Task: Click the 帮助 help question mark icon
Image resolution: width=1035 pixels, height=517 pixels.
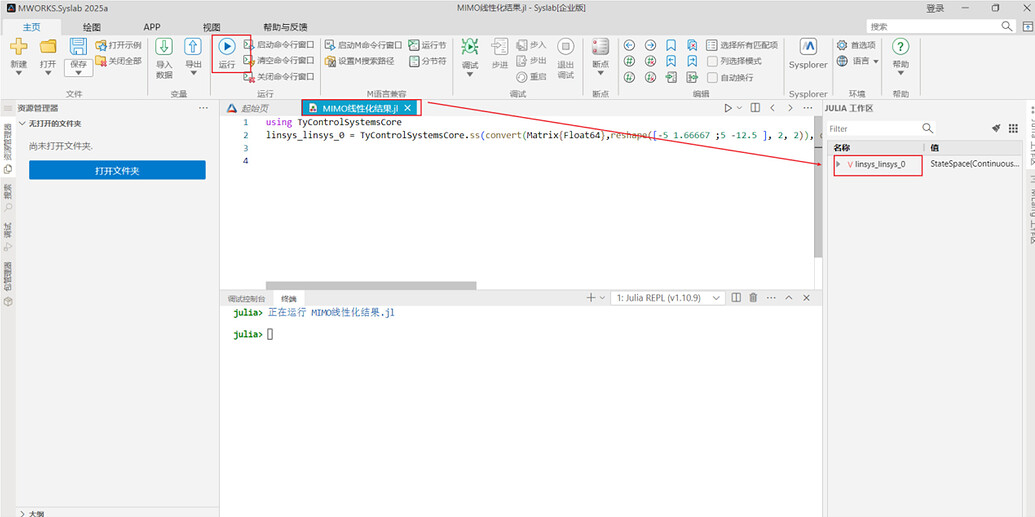Action: [x=900, y=46]
